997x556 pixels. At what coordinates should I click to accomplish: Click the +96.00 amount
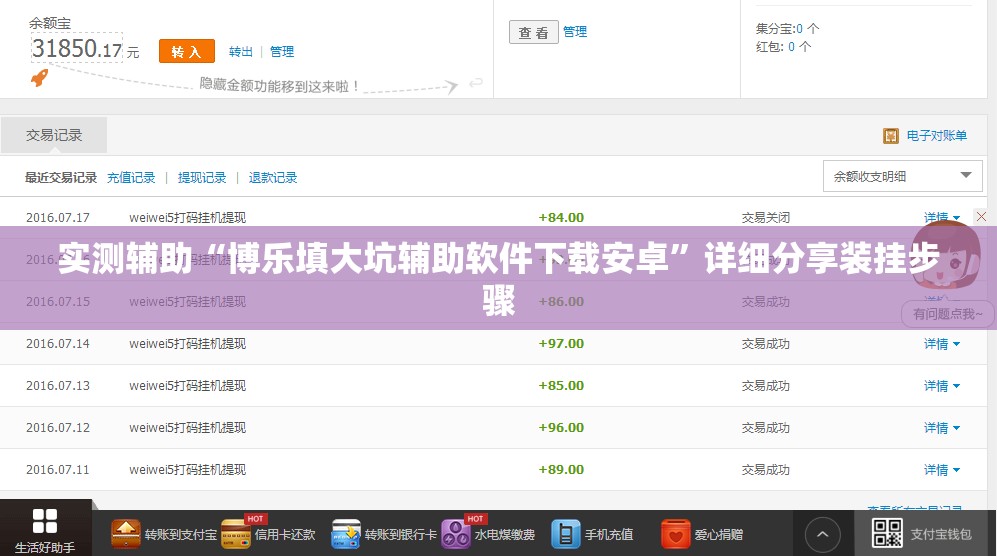click(x=561, y=427)
